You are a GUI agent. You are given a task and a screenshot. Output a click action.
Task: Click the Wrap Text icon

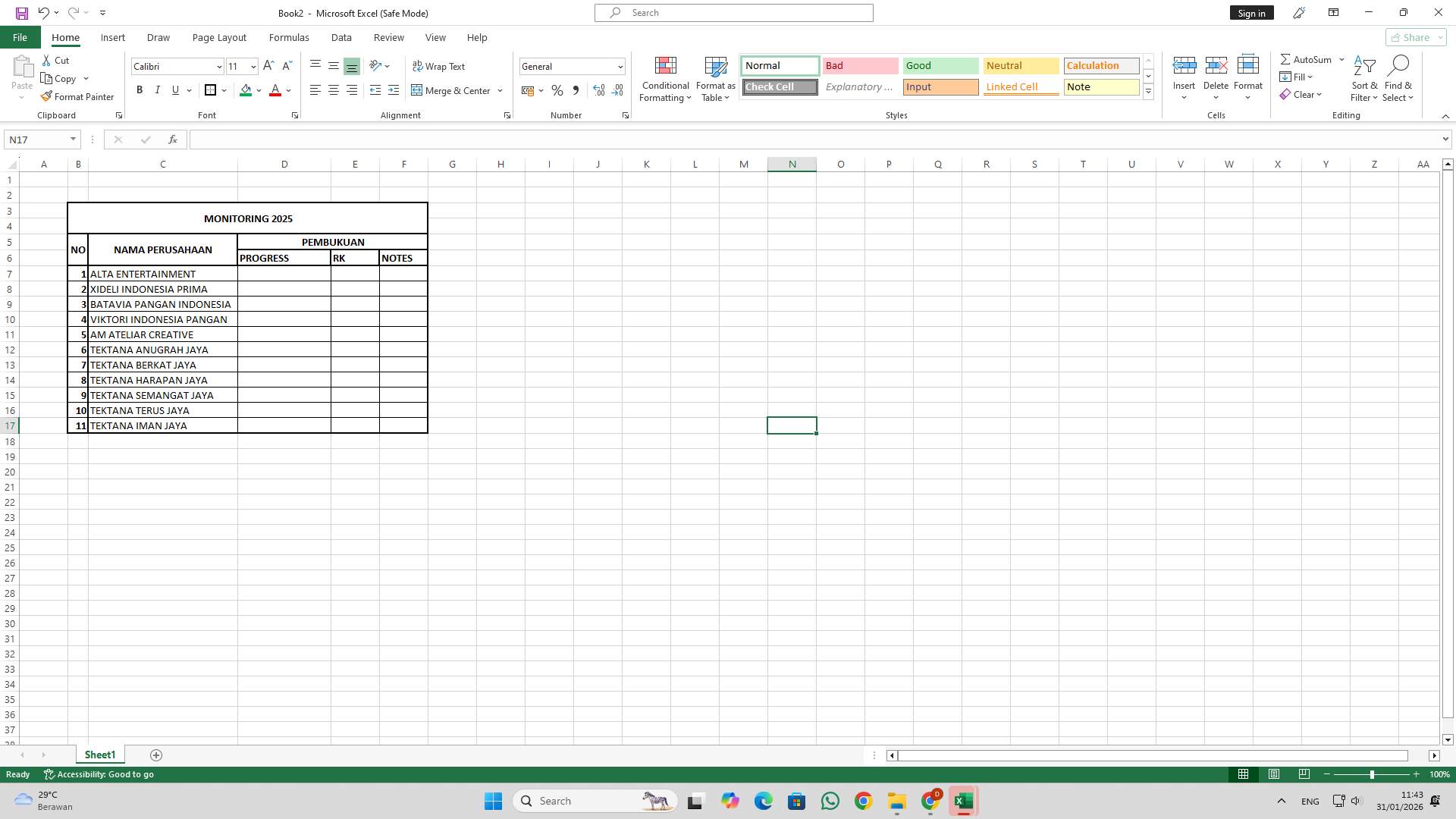[440, 66]
